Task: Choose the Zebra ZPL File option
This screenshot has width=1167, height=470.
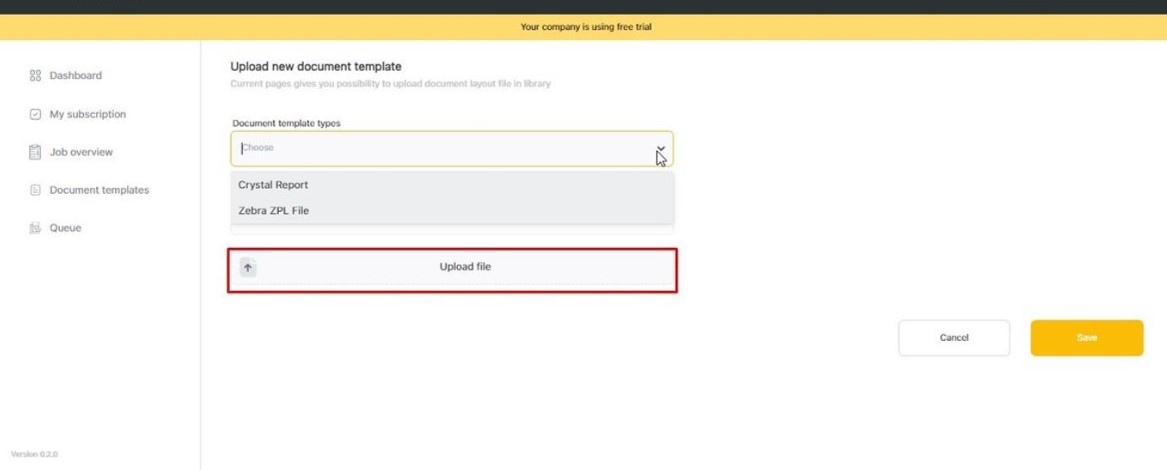Action: 273,211
